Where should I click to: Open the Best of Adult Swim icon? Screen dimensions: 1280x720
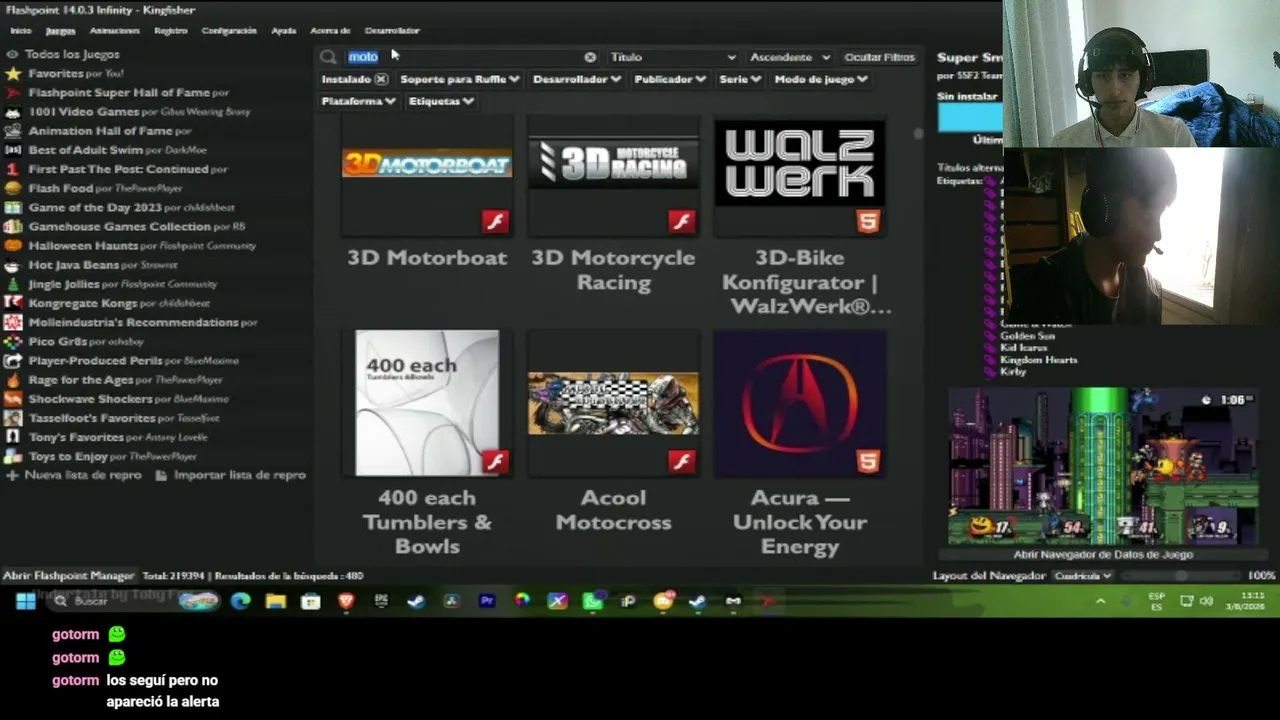coord(13,150)
